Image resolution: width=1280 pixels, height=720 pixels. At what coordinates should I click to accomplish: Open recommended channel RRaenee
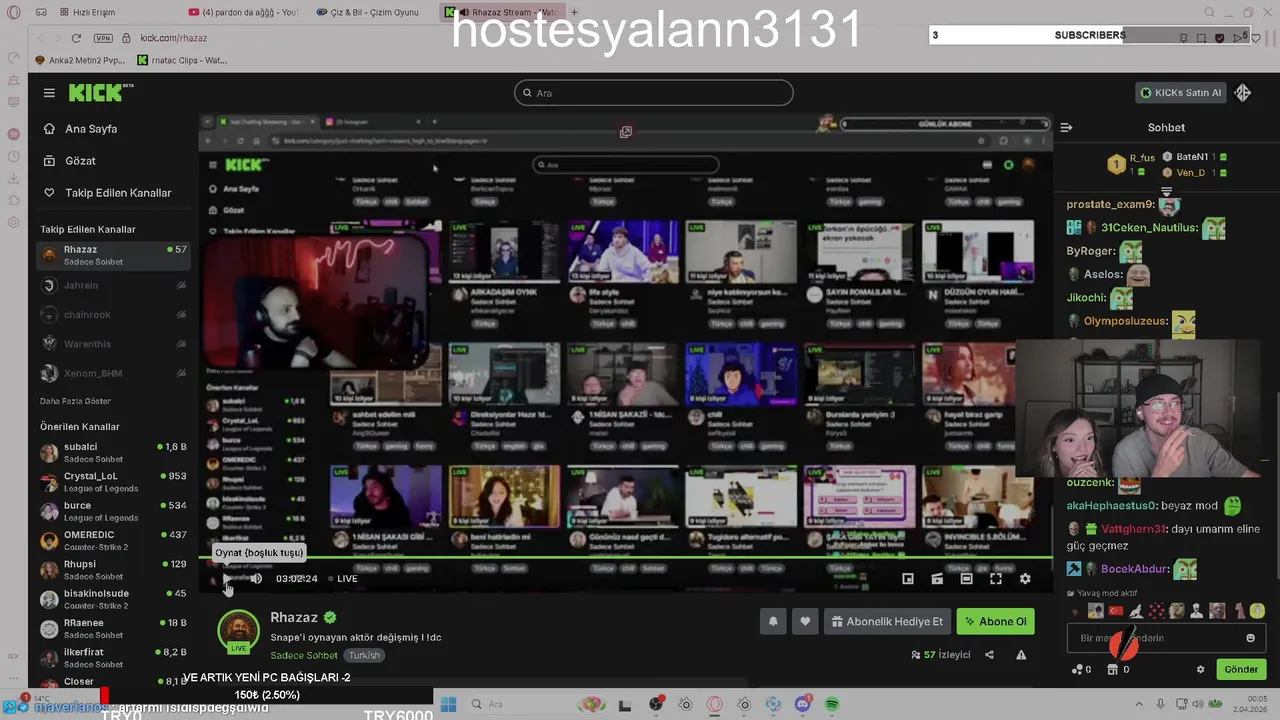(x=113, y=628)
